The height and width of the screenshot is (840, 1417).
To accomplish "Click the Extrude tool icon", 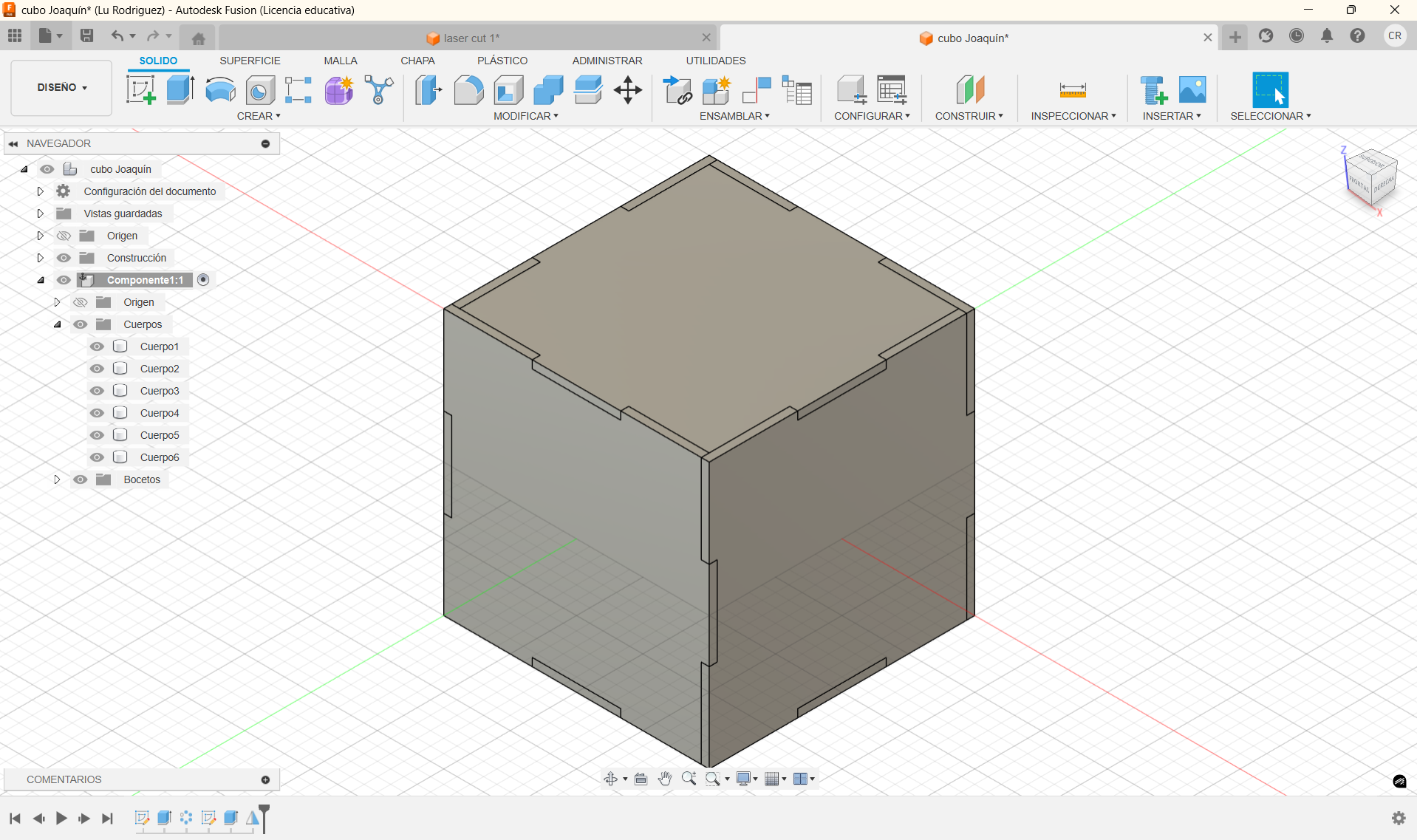I will (x=180, y=90).
